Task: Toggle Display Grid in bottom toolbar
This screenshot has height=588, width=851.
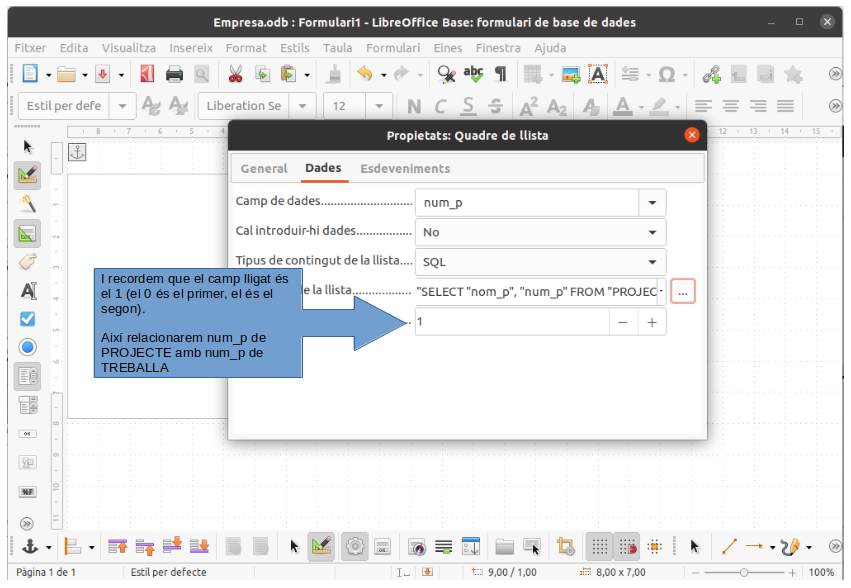Action: point(599,547)
